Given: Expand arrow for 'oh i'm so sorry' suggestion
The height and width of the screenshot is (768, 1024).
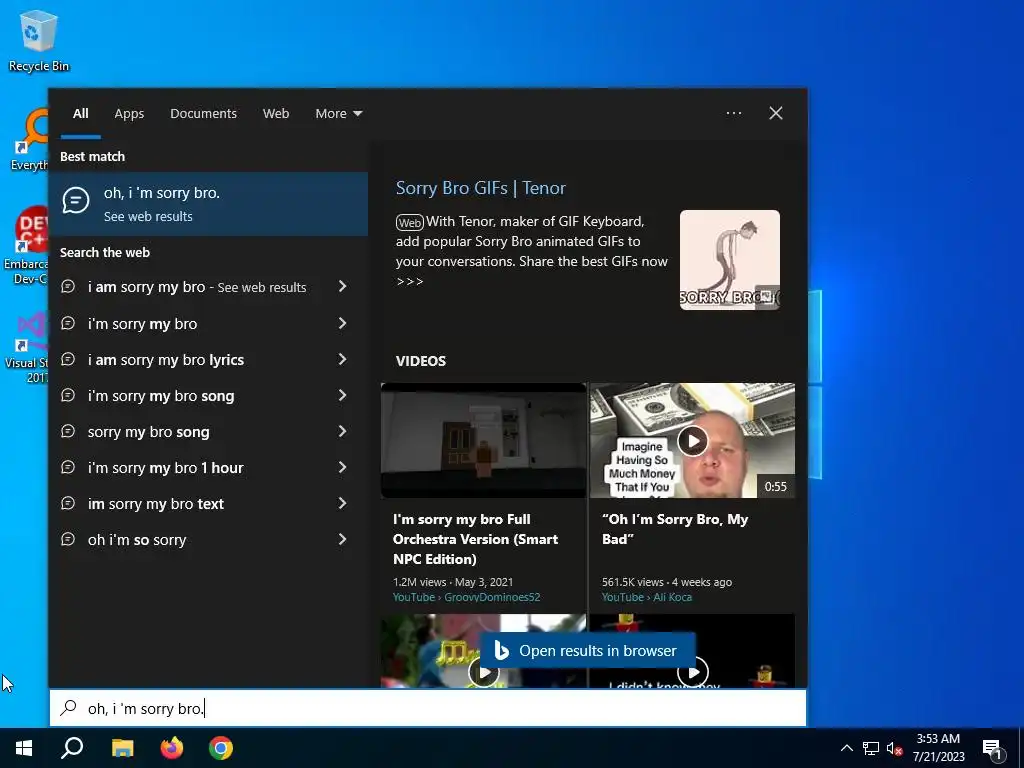Looking at the screenshot, I should pos(342,539).
